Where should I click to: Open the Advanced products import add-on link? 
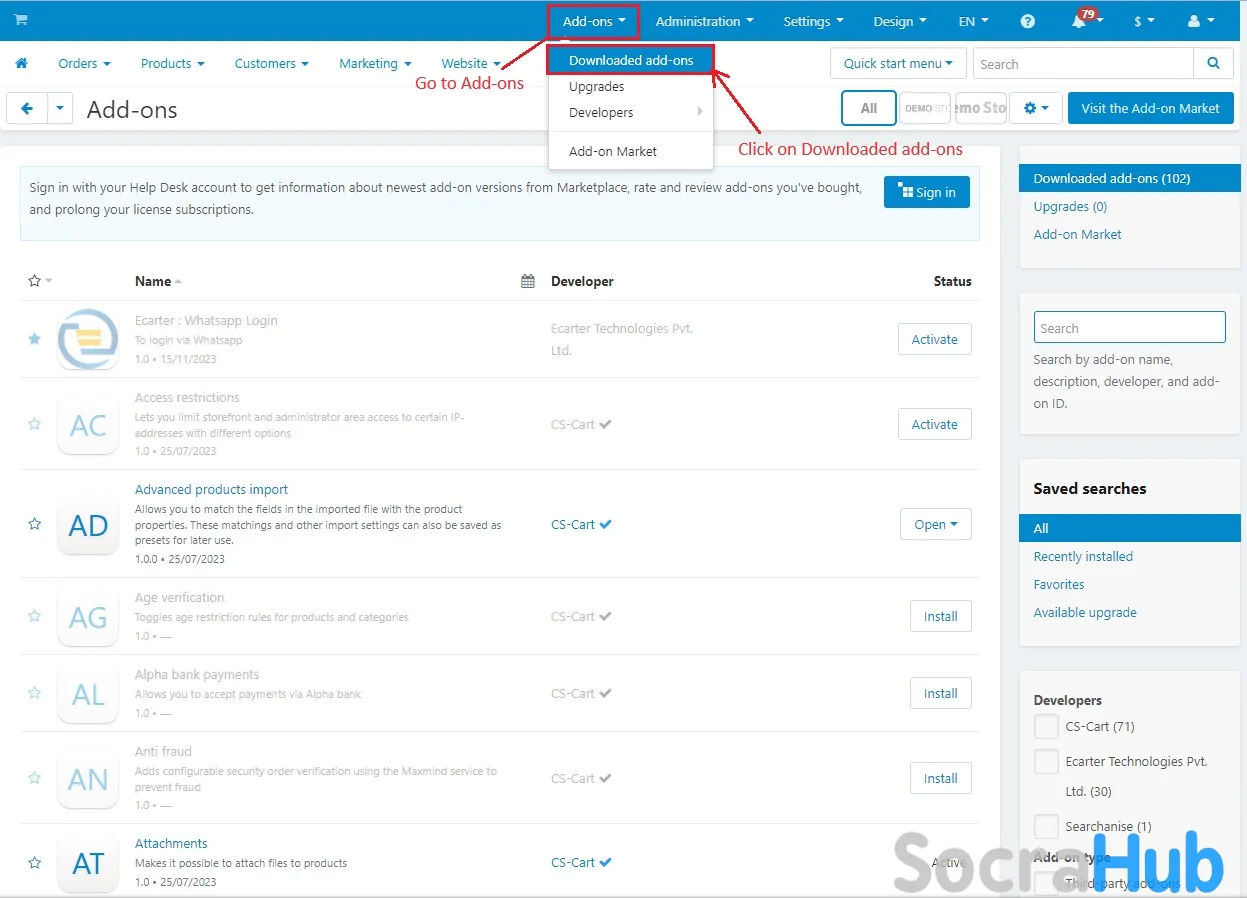pyautogui.click(x=211, y=490)
